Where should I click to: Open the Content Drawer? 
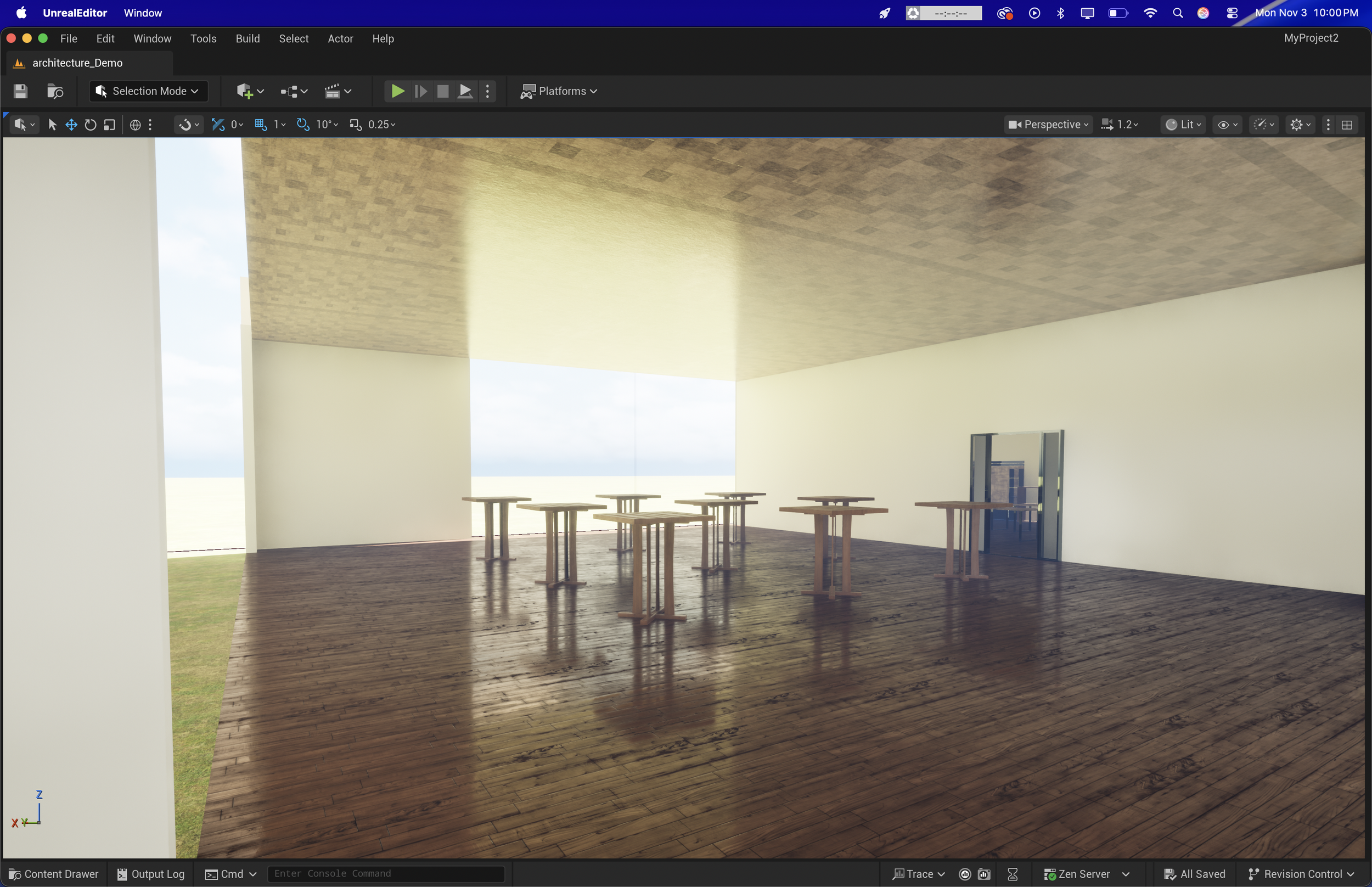coord(54,874)
